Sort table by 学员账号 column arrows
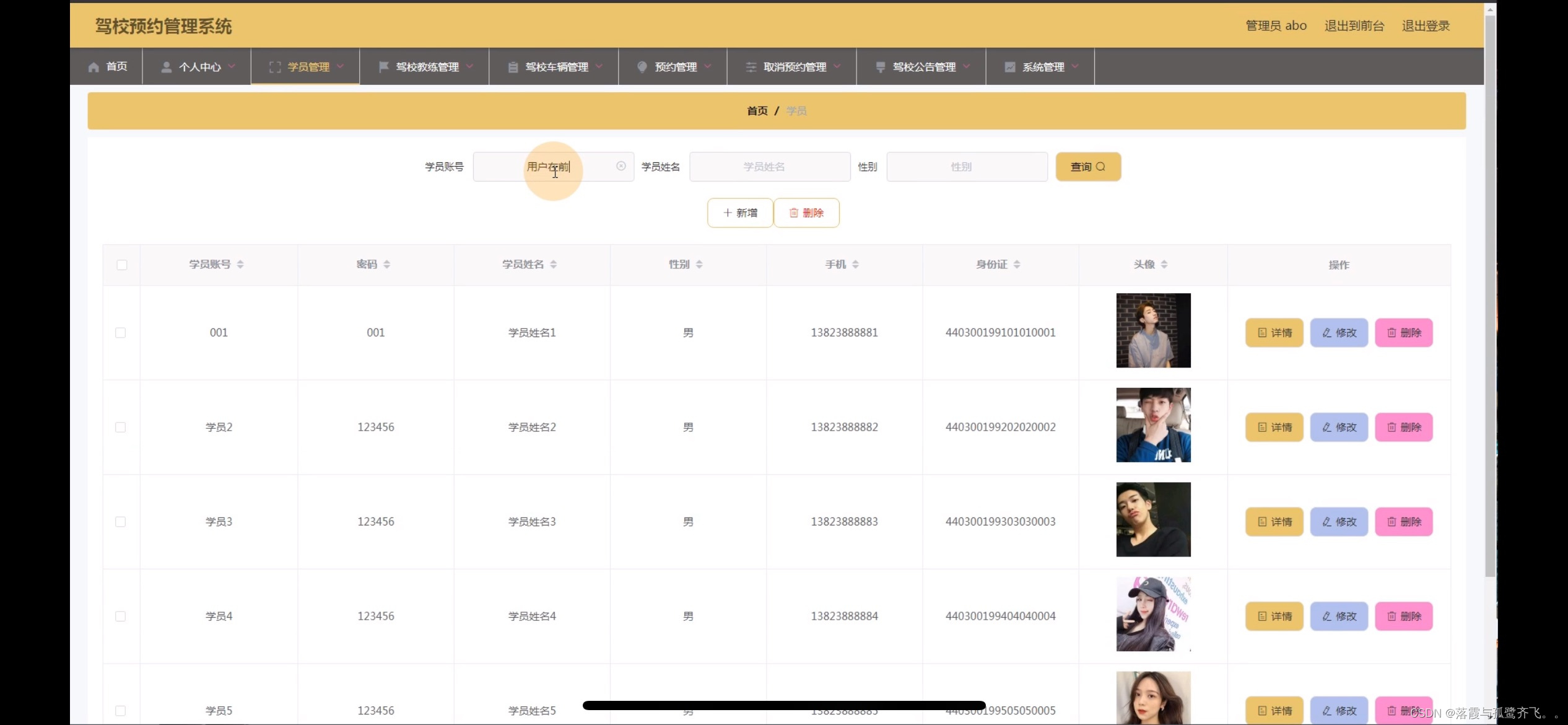 tap(240, 265)
